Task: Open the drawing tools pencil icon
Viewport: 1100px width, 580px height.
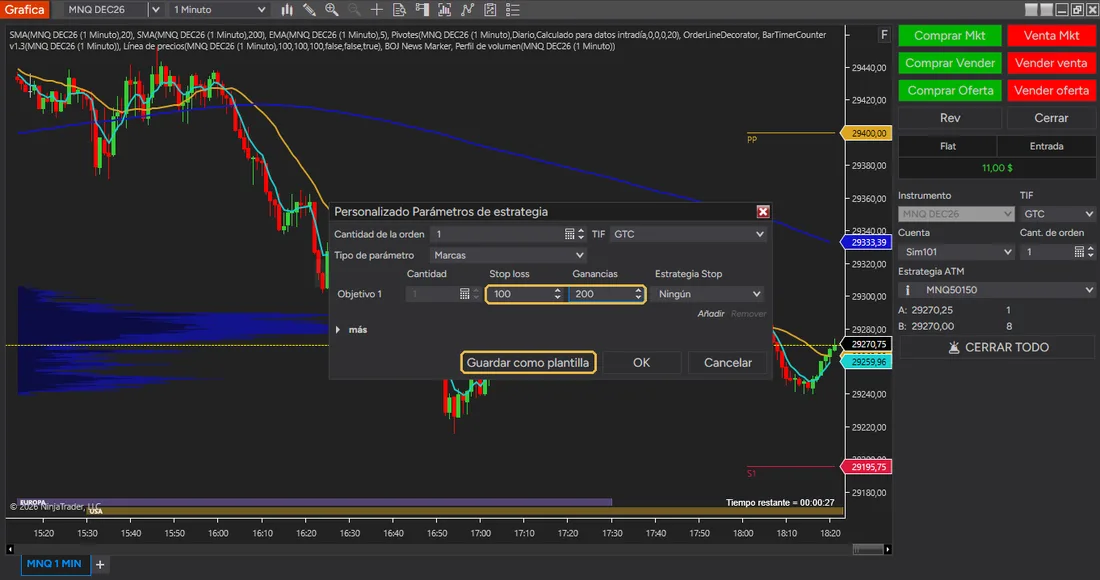Action: pyautogui.click(x=309, y=10)
